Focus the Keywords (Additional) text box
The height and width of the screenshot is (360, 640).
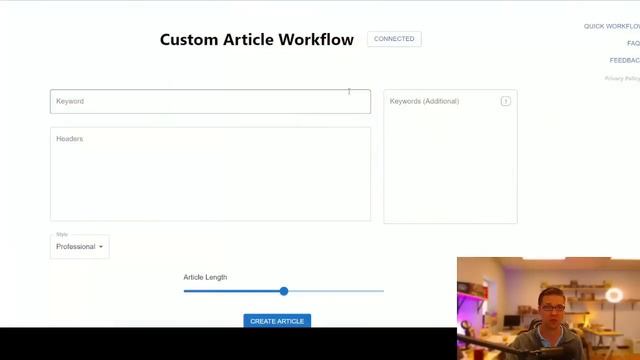pos(450,157)
